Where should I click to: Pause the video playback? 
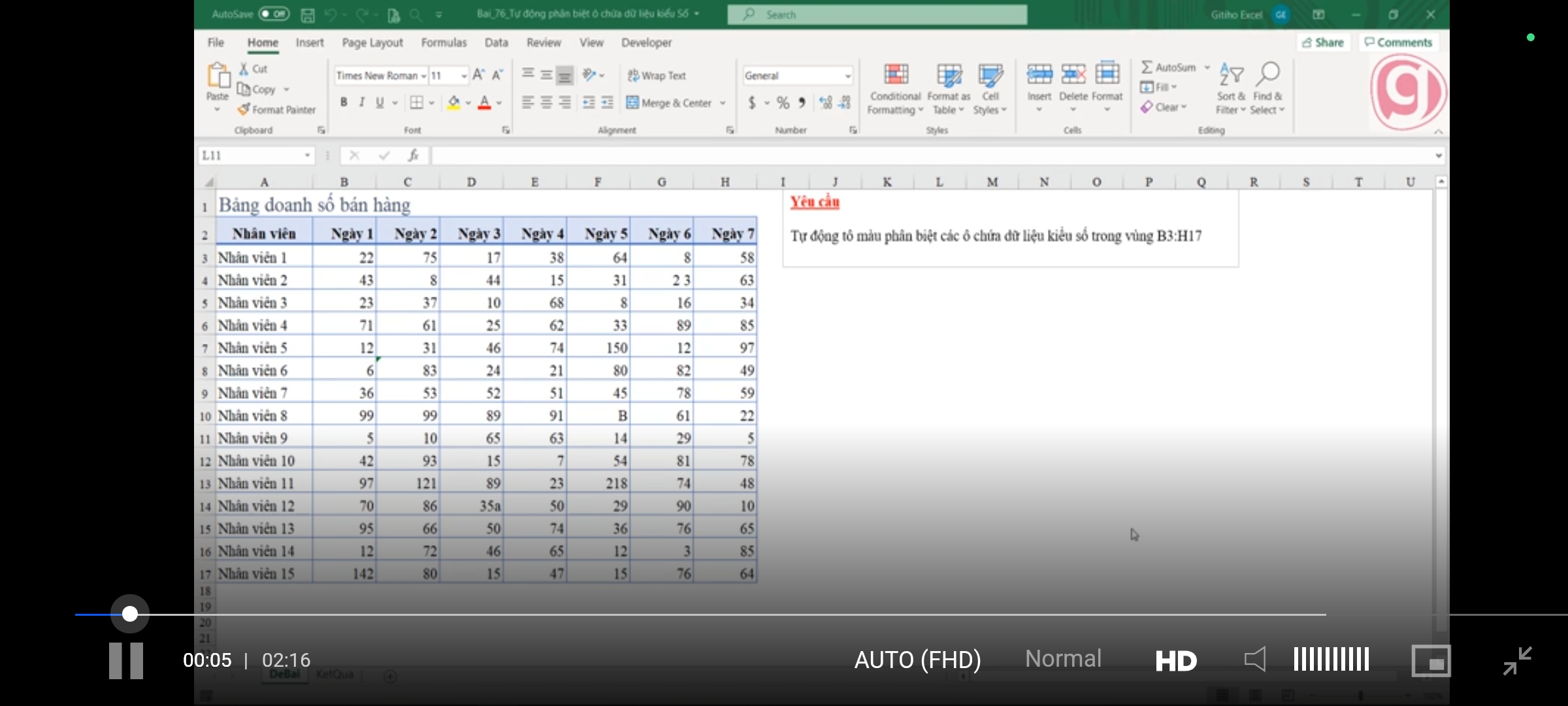pos(126,660)
